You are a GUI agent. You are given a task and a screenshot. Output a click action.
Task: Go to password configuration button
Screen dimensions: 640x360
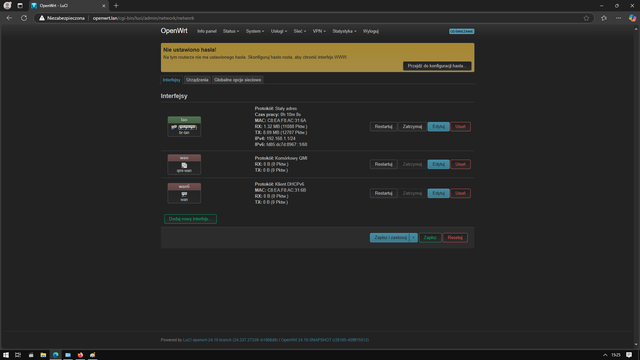[437, 66]
